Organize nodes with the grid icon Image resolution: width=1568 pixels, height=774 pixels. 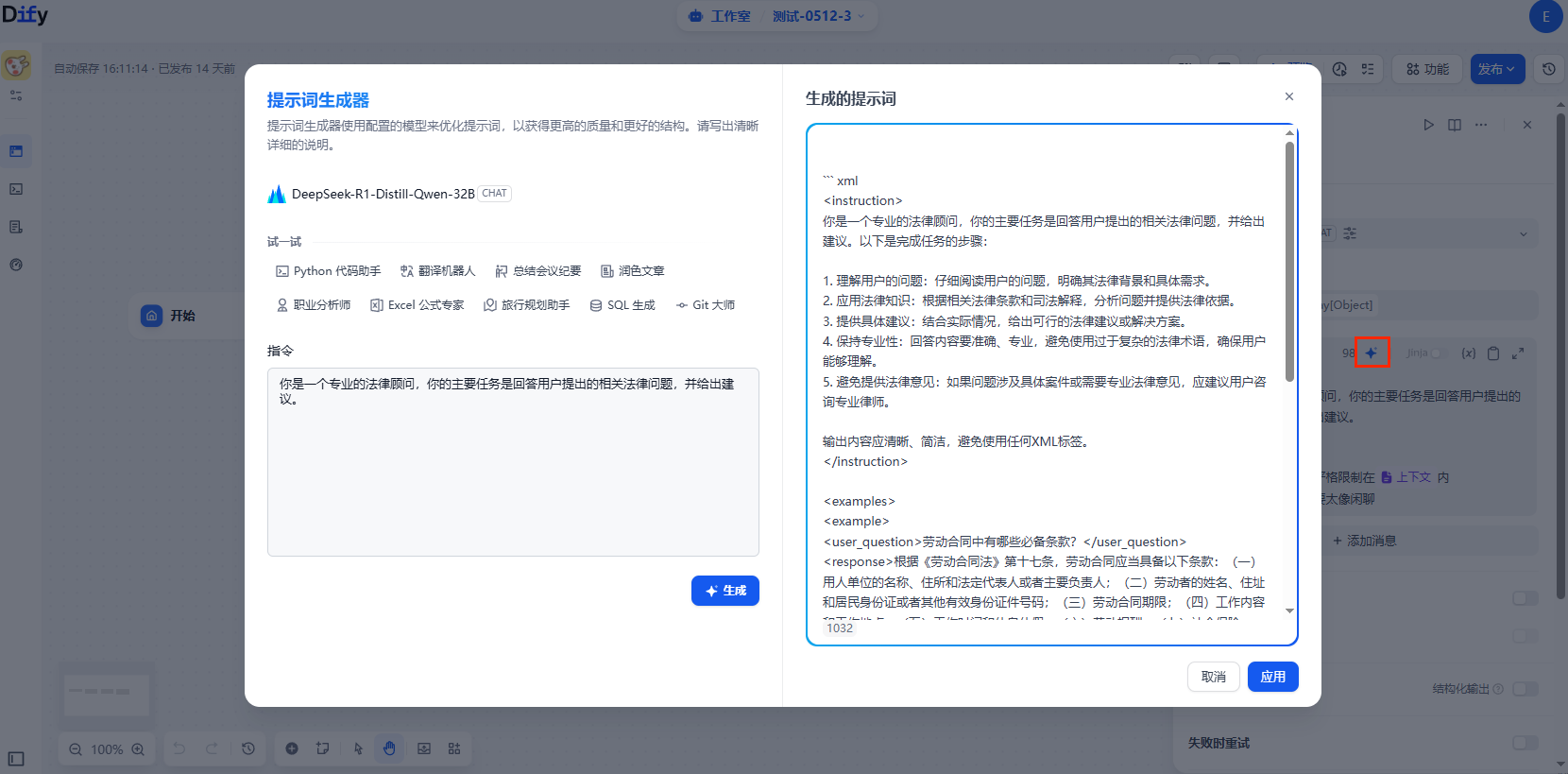coord(454,748)
